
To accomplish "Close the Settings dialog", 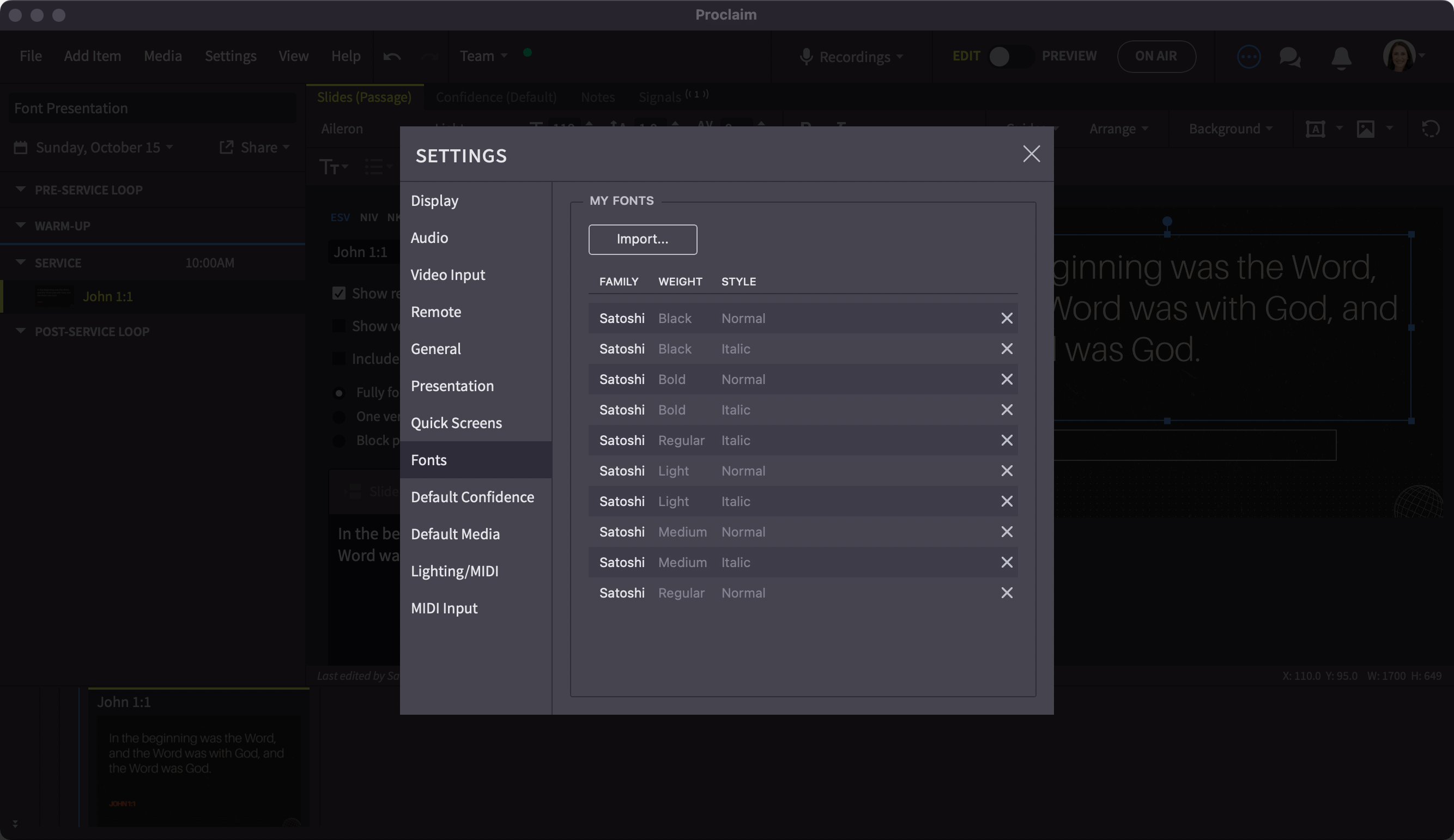I will pyautogui.click(x=1031, y=154).
